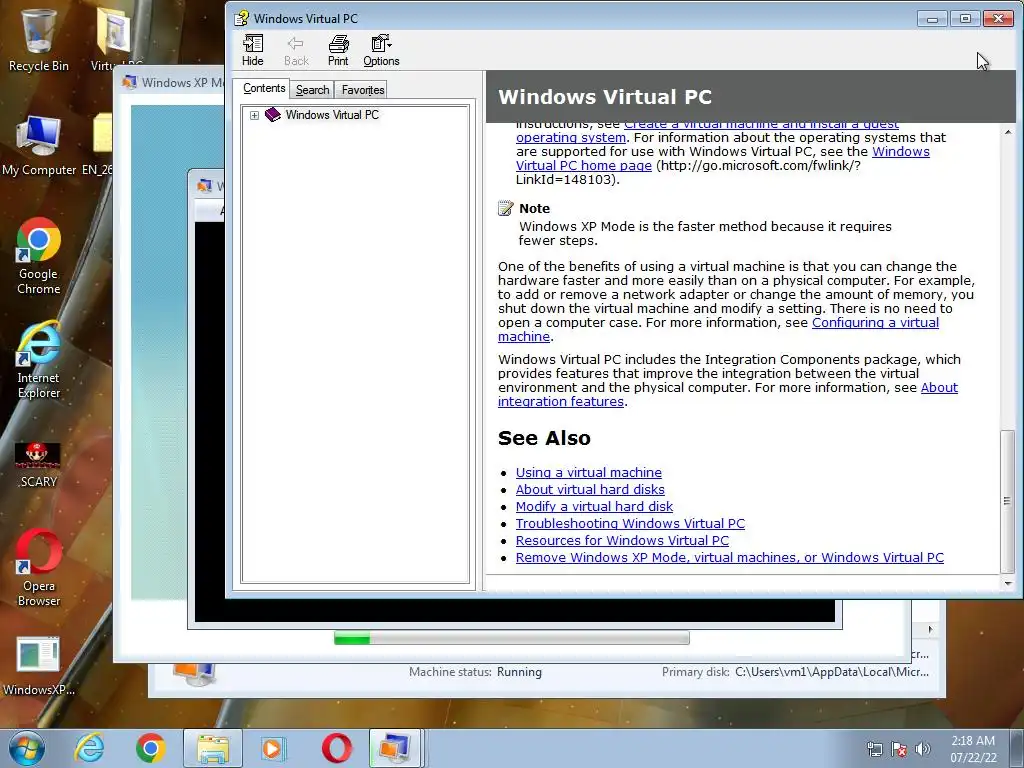Launch Google Chrome from taskbar
This screenshot has height=768, width=1024.
pos(150,748)
